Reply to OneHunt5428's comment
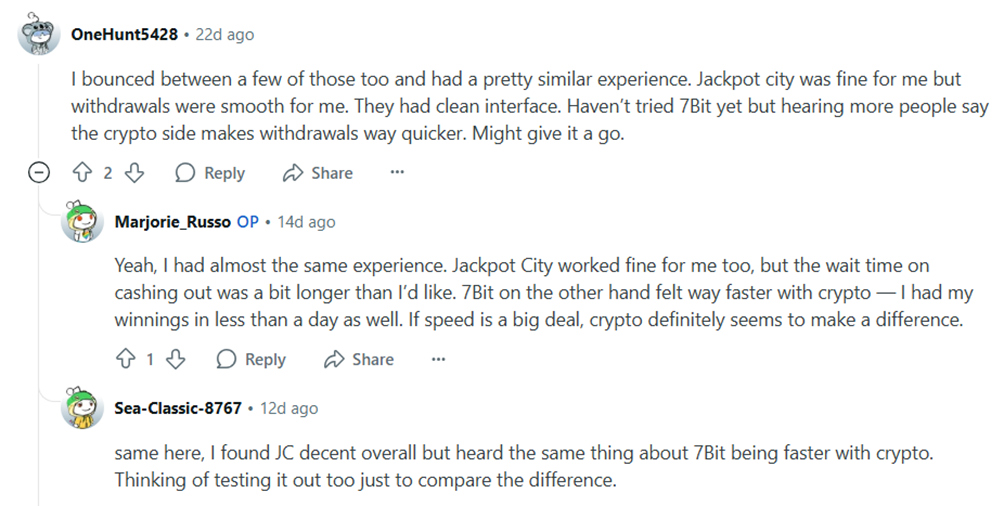Viewport: 1004px width, 506px height. (x=210, y=173)
